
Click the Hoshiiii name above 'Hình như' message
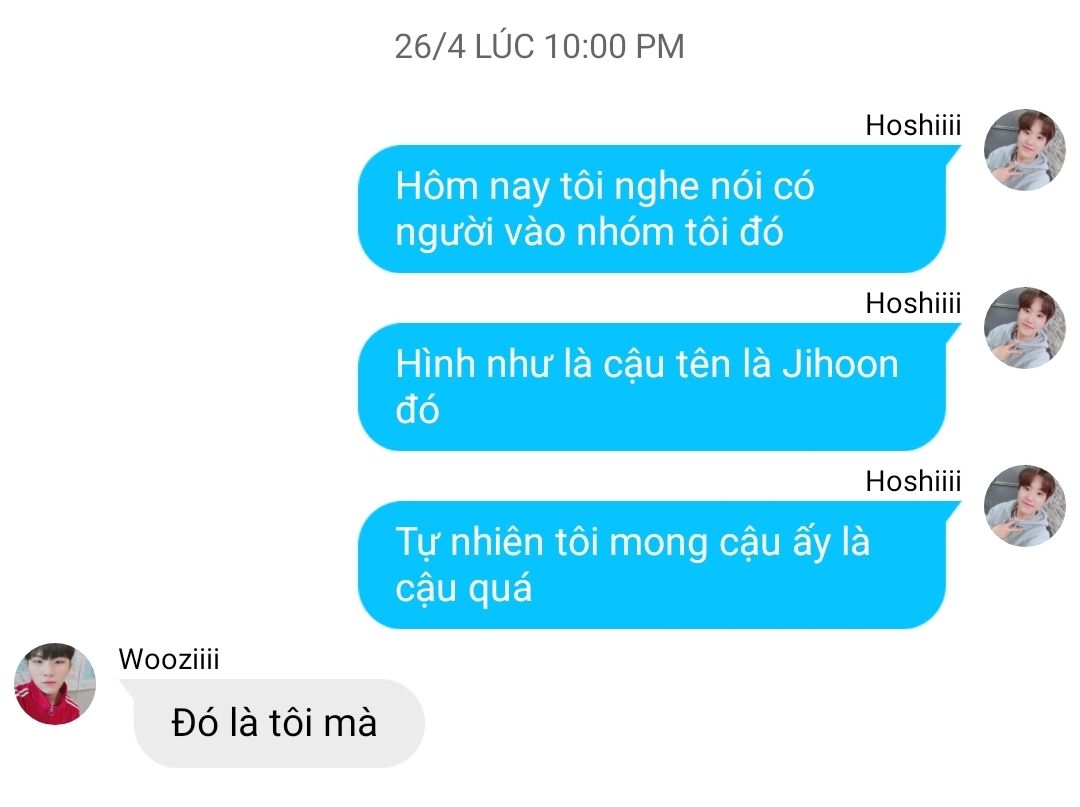913,304
